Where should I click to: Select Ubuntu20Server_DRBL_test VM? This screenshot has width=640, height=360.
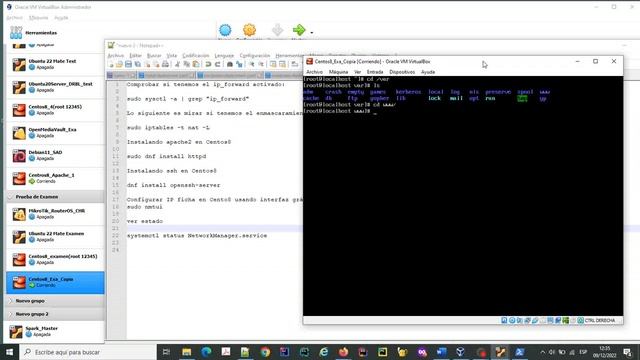click(x=55, y=87)
